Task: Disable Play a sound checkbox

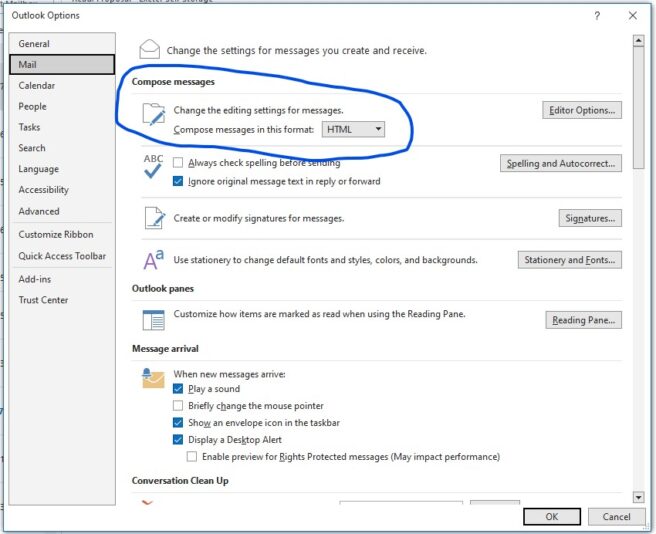Action: click(178, 389)
